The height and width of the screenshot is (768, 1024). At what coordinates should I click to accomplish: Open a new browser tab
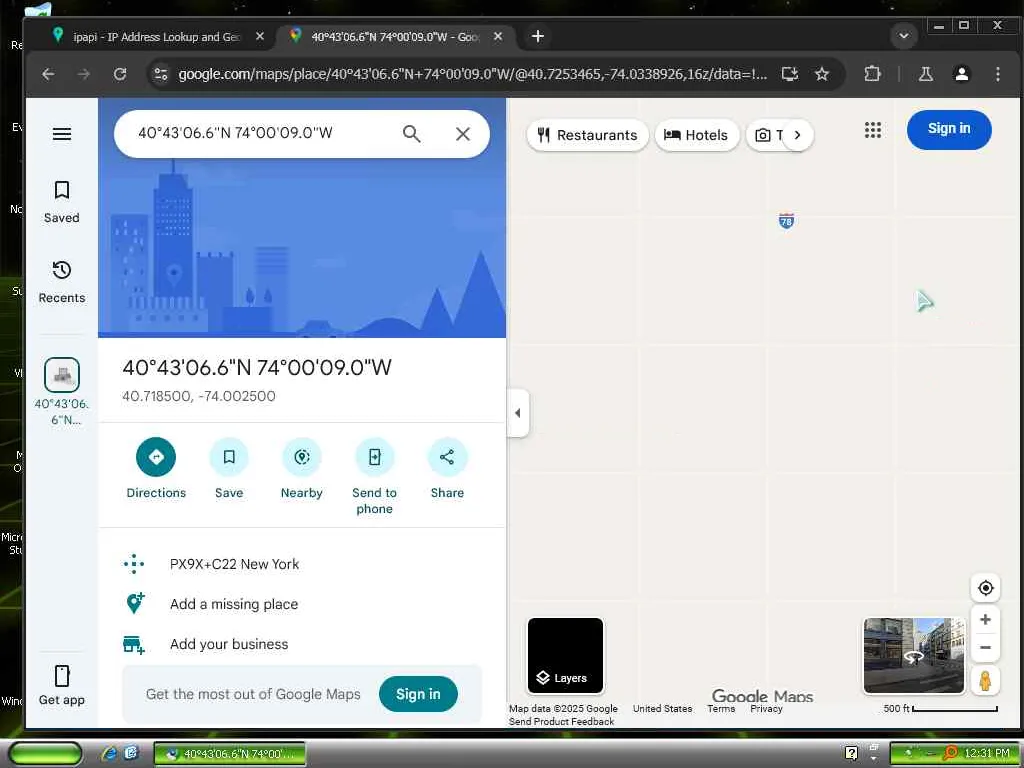click(x=538, y=37)
